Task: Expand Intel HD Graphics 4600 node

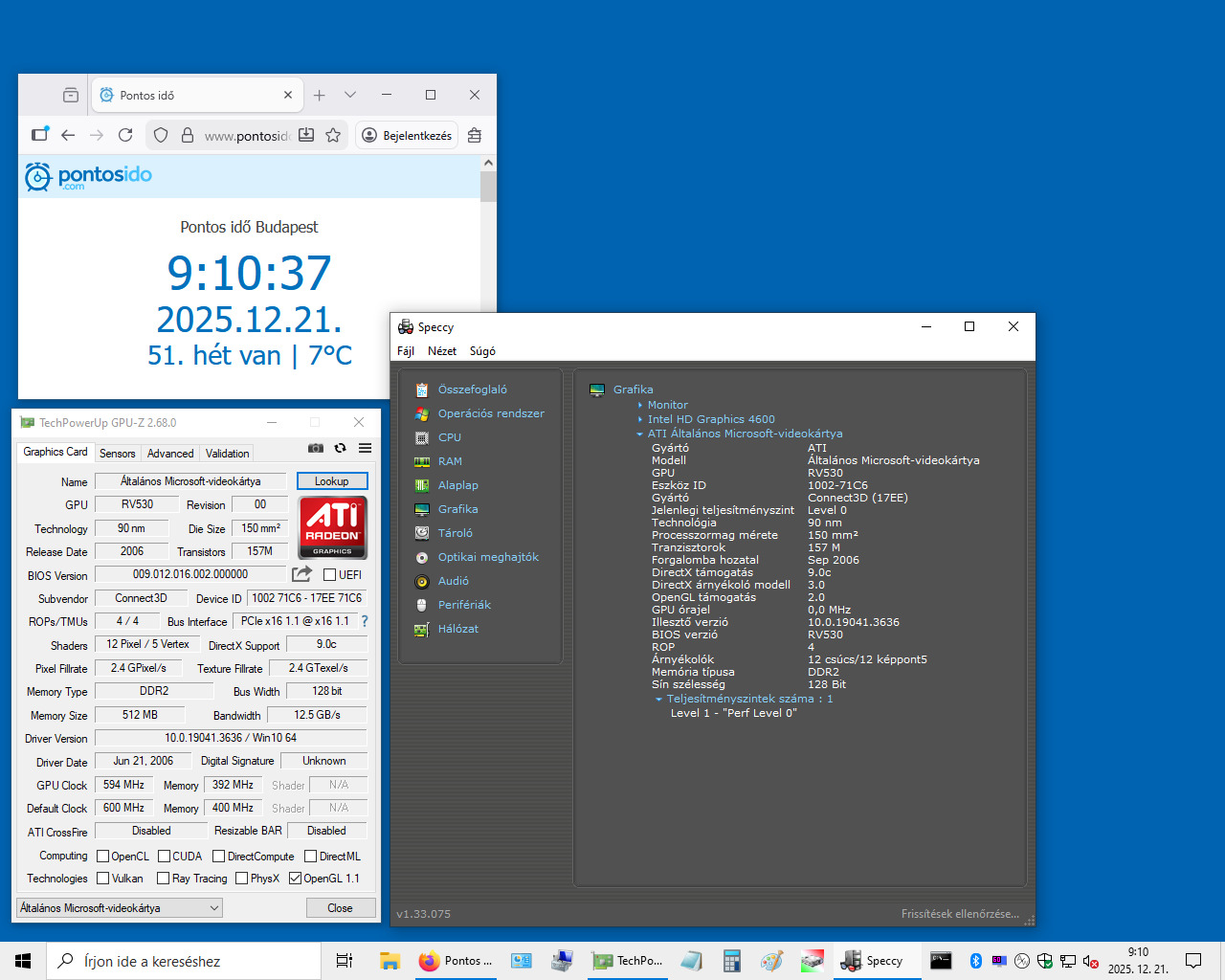Action: [x=640, y=419]
